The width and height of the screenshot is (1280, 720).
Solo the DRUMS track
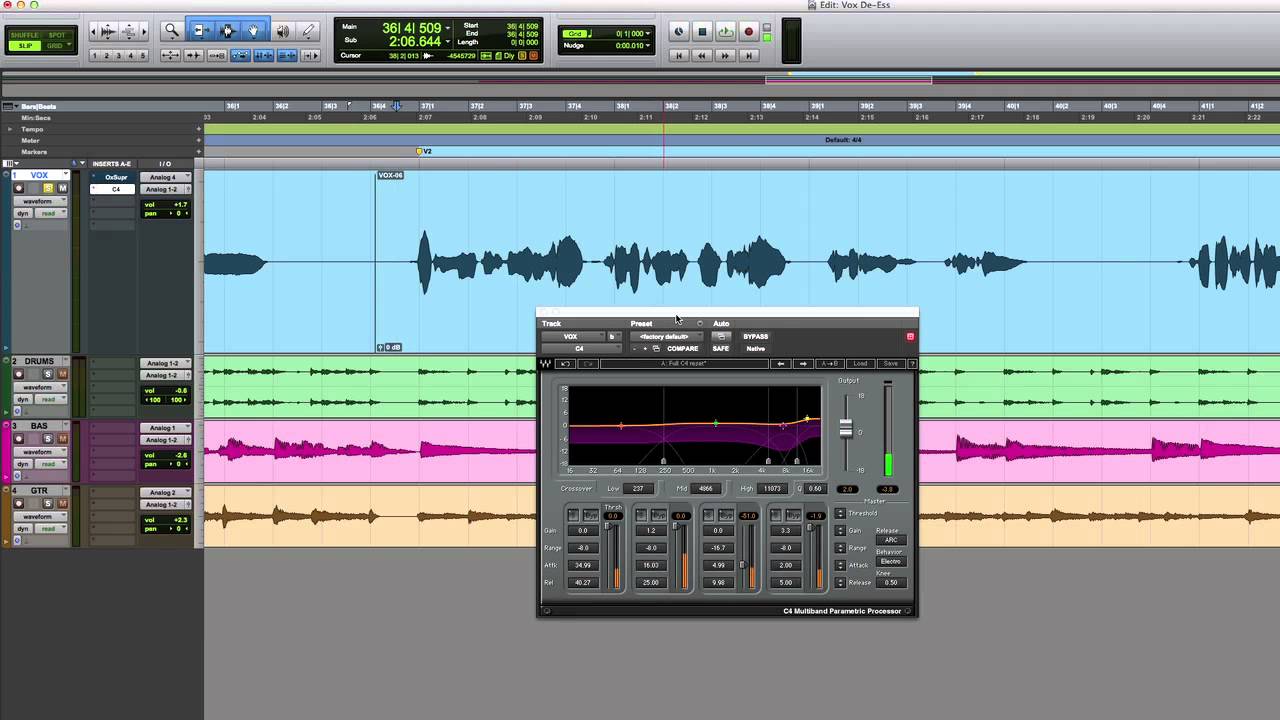[47, 374]
